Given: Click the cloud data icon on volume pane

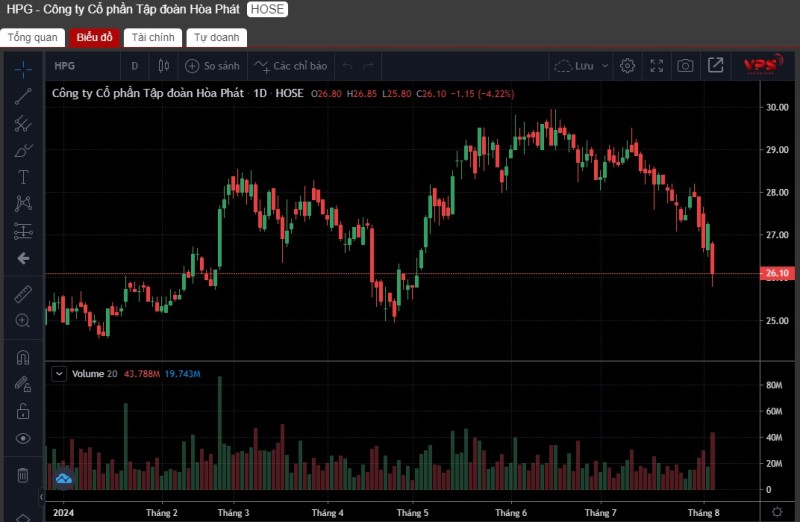Looking at the screenshot, I should (x=64, y=479).
